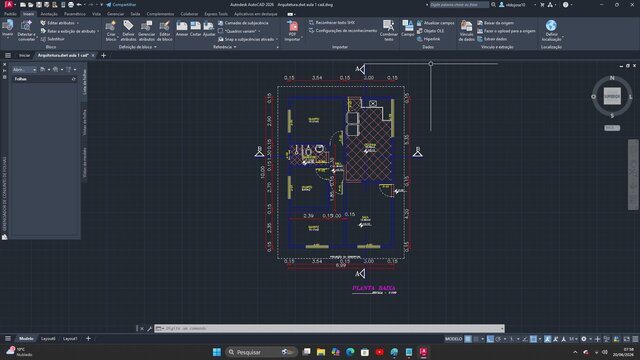
Task: Select the Ajustar reference tool
Action: [209, 29]
